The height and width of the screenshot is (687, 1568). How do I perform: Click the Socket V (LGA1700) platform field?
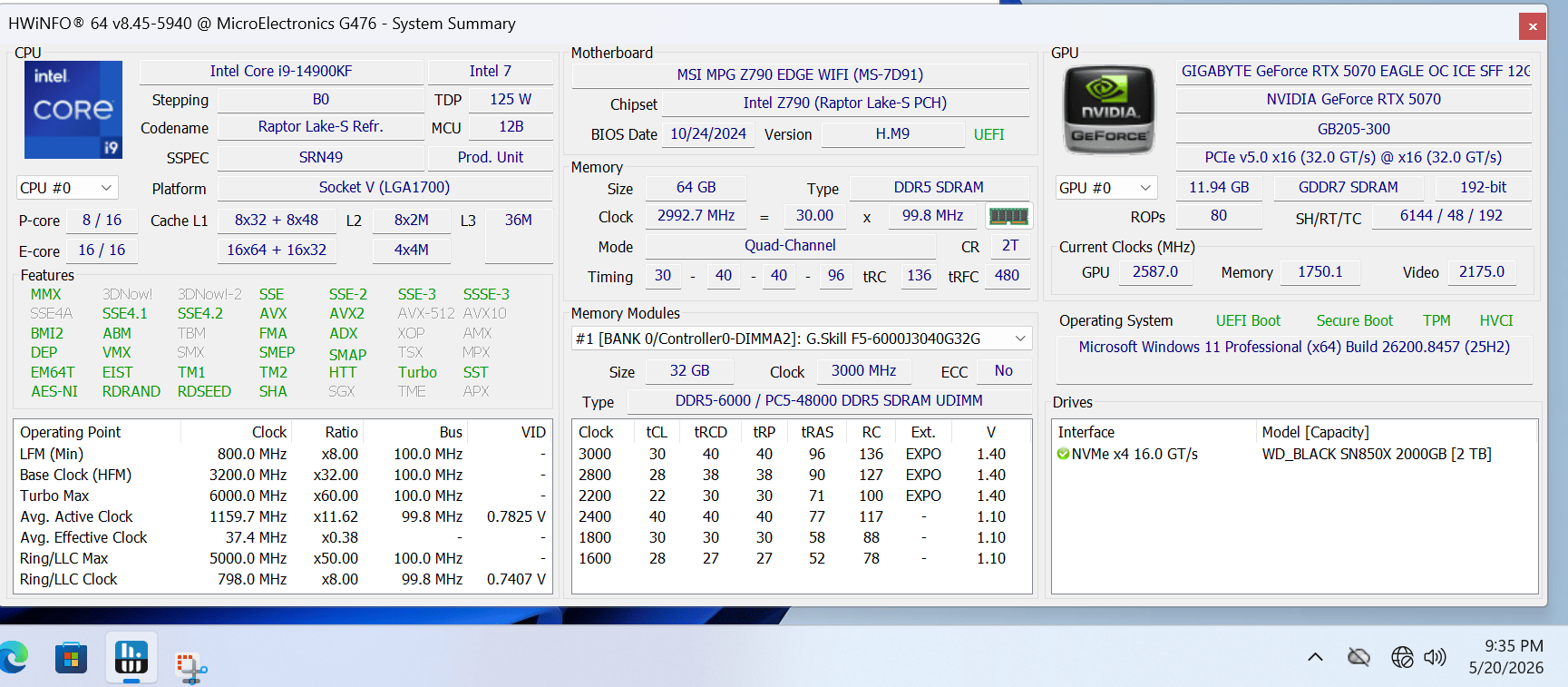(384, 187)
